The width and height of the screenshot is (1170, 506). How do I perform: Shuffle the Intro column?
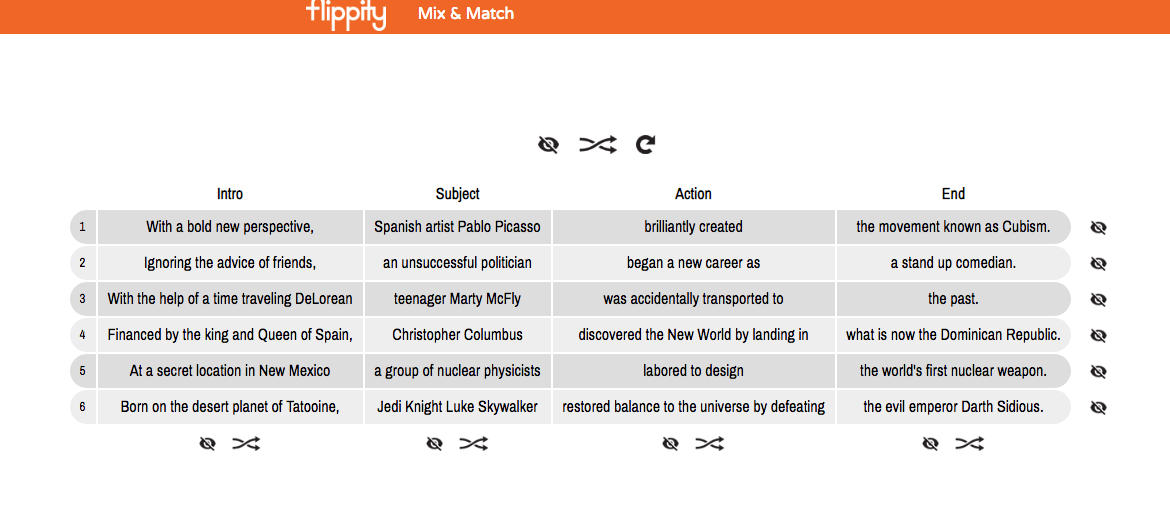coord(246,444)
